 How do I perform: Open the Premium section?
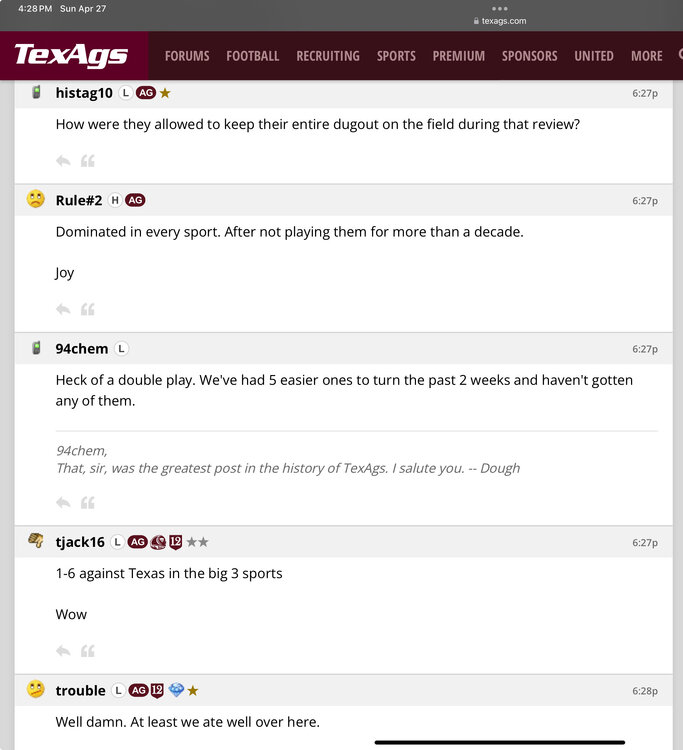(x=459, y=56)
